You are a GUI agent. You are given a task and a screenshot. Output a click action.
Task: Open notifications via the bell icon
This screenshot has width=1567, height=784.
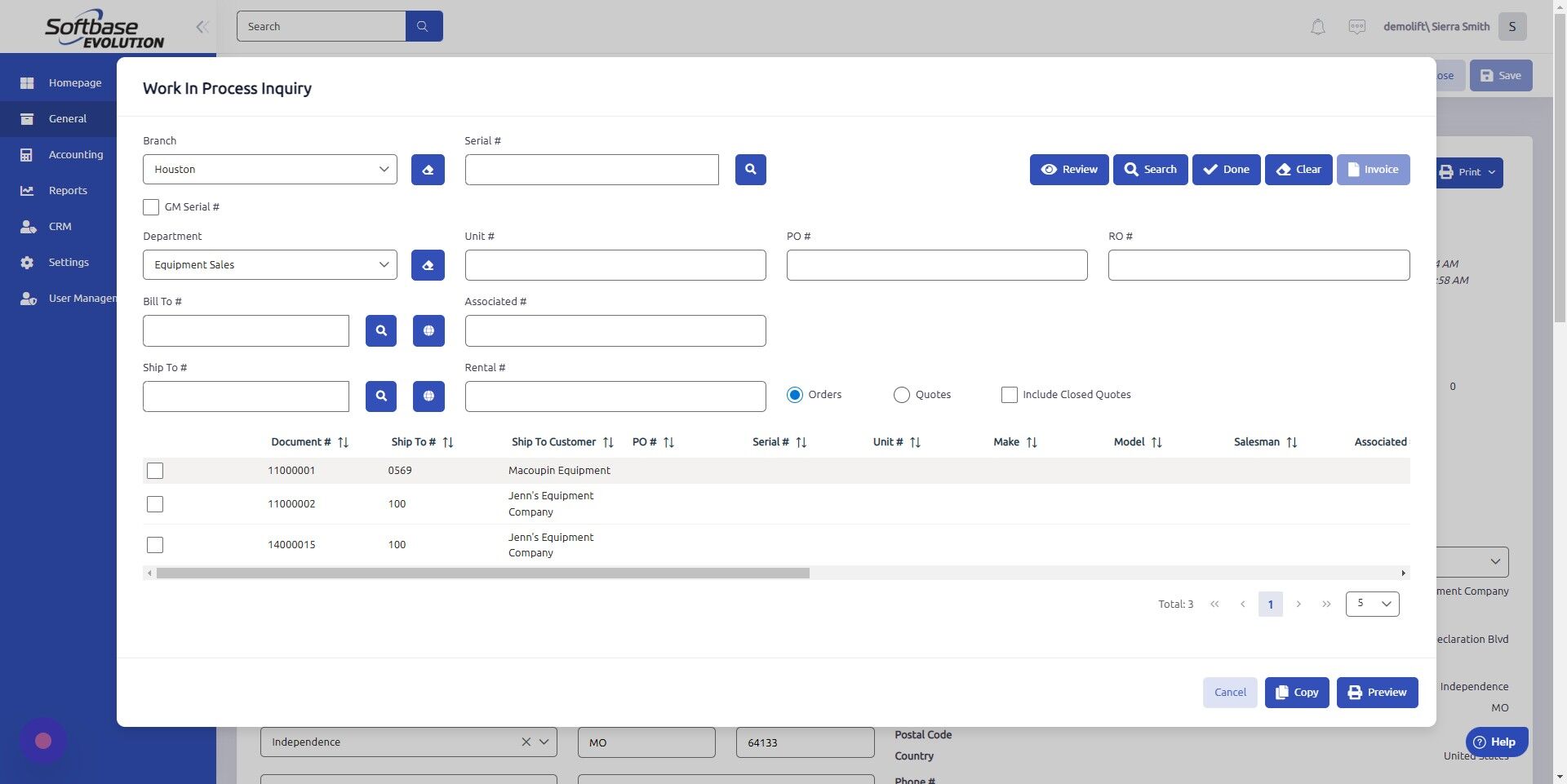click(1316, 26)
